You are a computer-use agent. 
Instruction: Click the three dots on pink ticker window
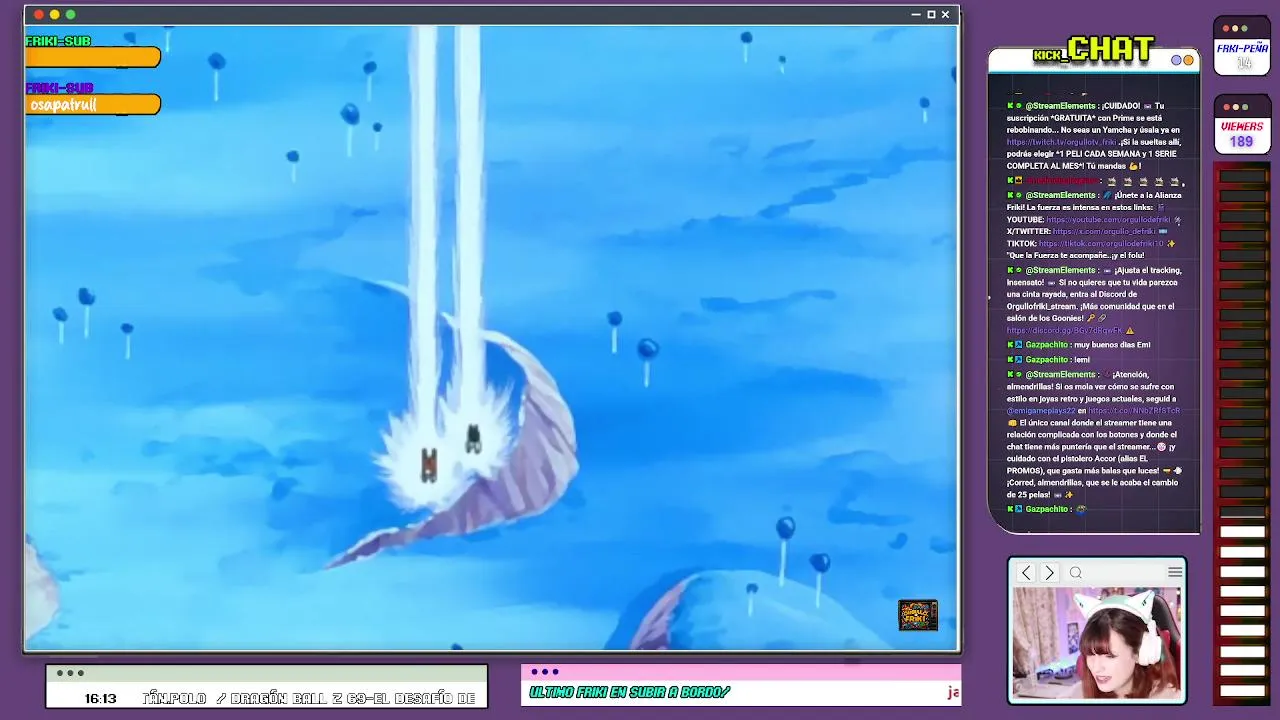point(545,672)
